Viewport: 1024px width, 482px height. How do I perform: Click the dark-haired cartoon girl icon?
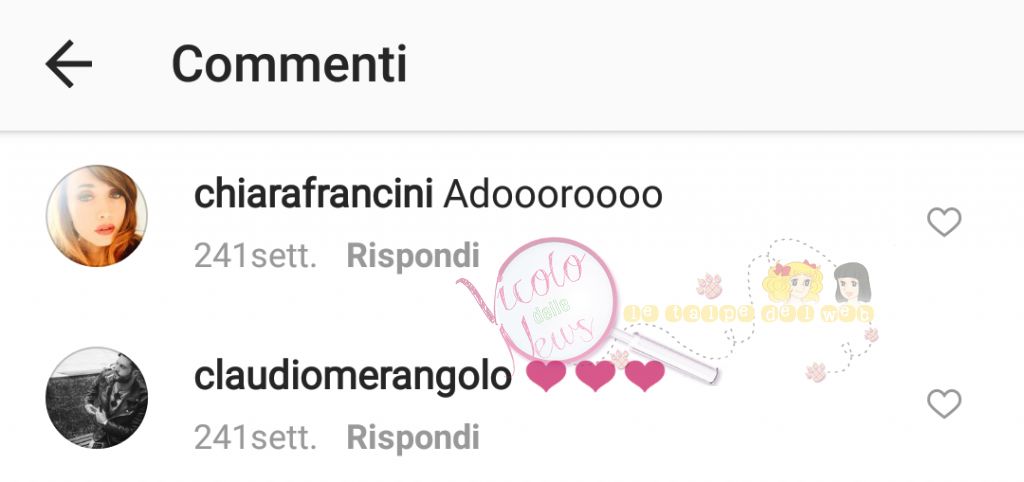point(852,282)
